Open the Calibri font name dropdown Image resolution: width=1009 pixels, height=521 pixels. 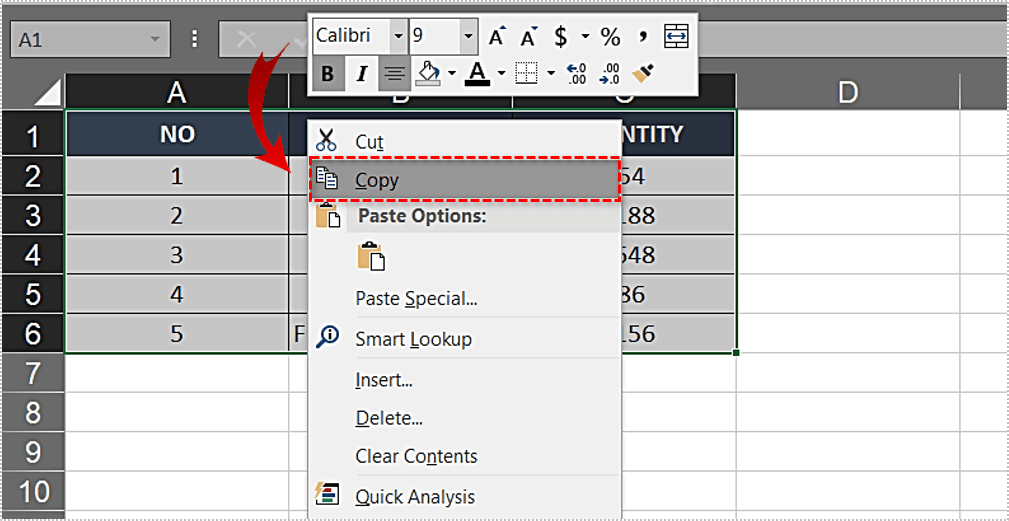pos(399,37)
